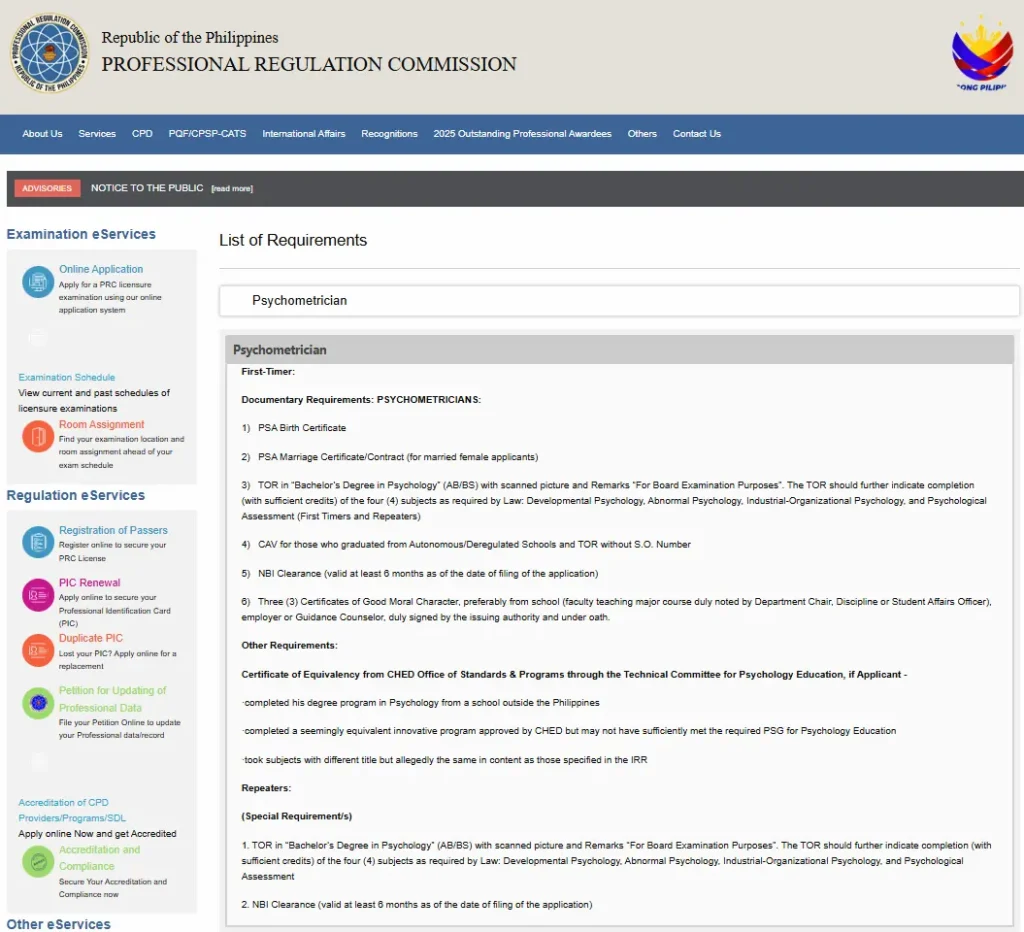The width and height of the screenshot is (1024, 932).
Task: Open the Examination Schedule link
Action: point(67,378)
